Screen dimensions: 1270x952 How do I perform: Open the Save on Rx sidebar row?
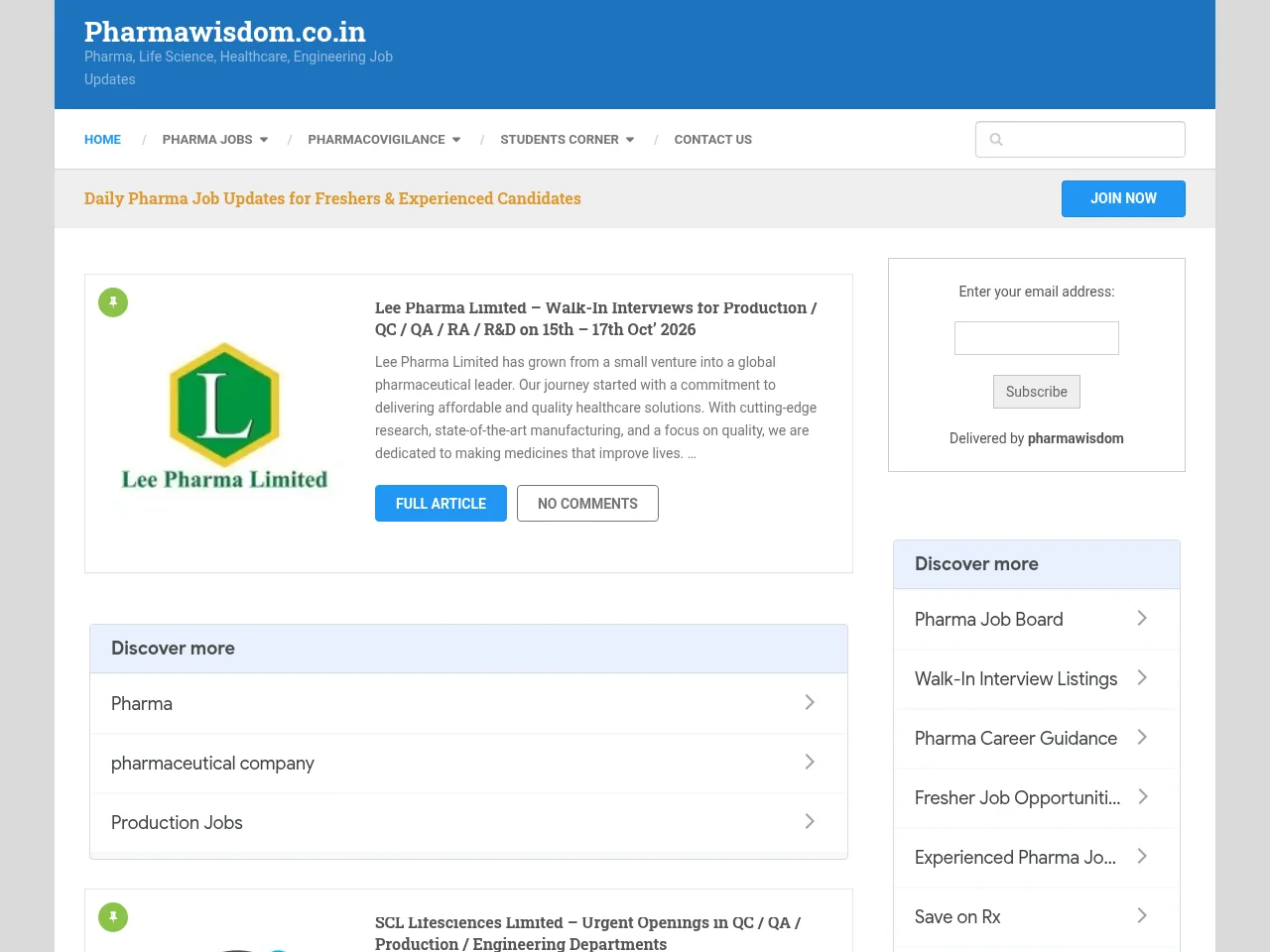pyautogui.click(x=1037, y=917)
